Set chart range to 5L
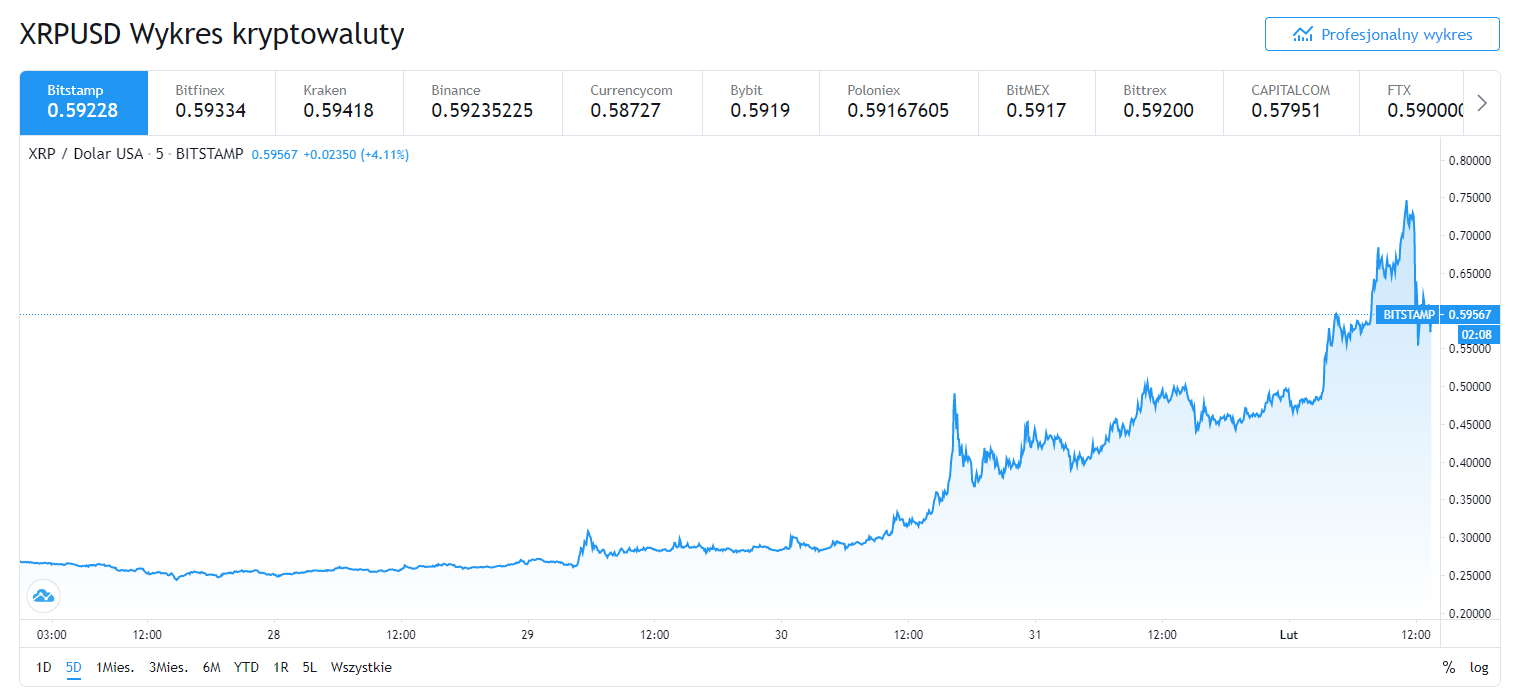Screen dimensions: 1516x700 (x=310, y=667)
